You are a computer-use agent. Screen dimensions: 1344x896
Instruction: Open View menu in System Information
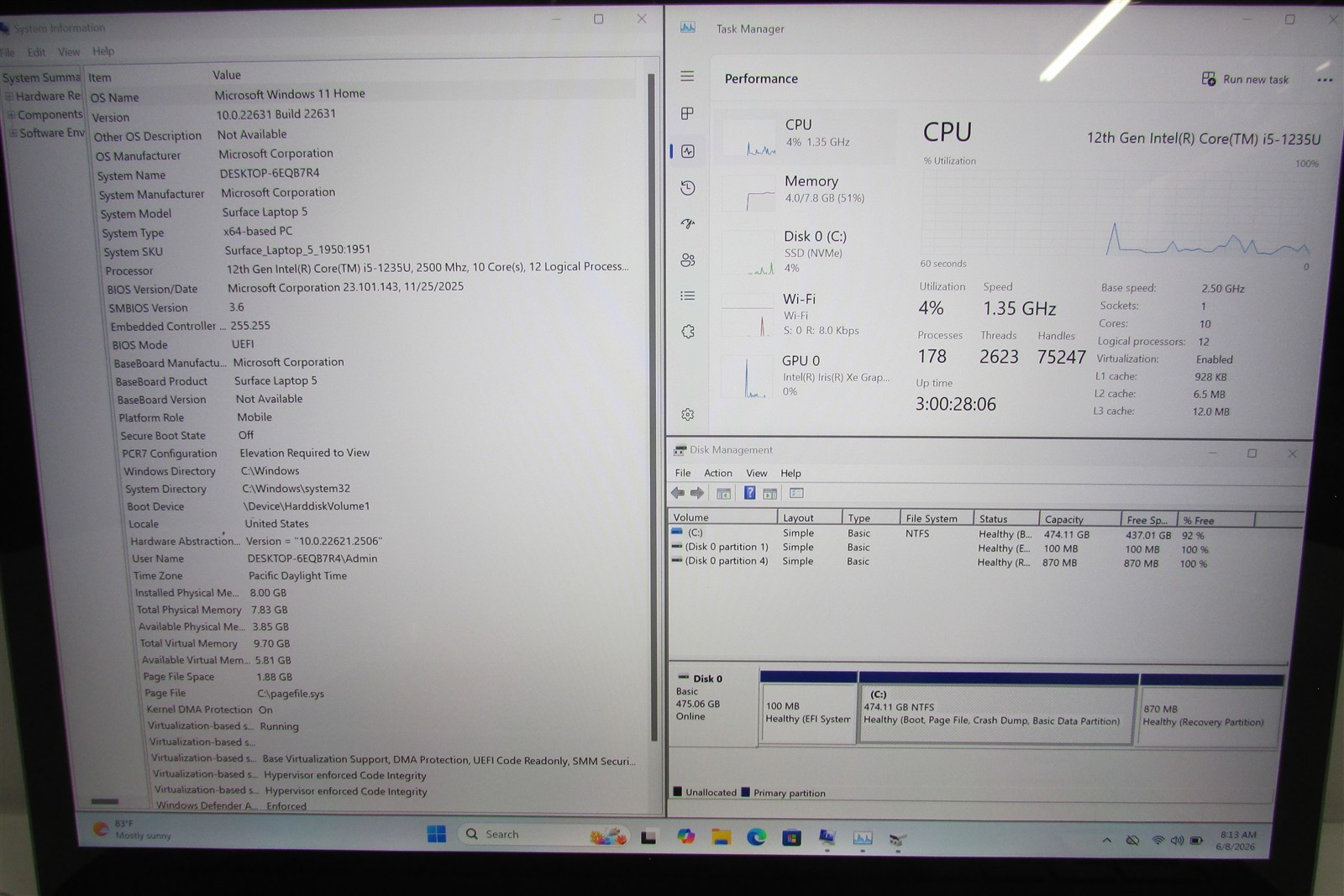coord(69,52)
